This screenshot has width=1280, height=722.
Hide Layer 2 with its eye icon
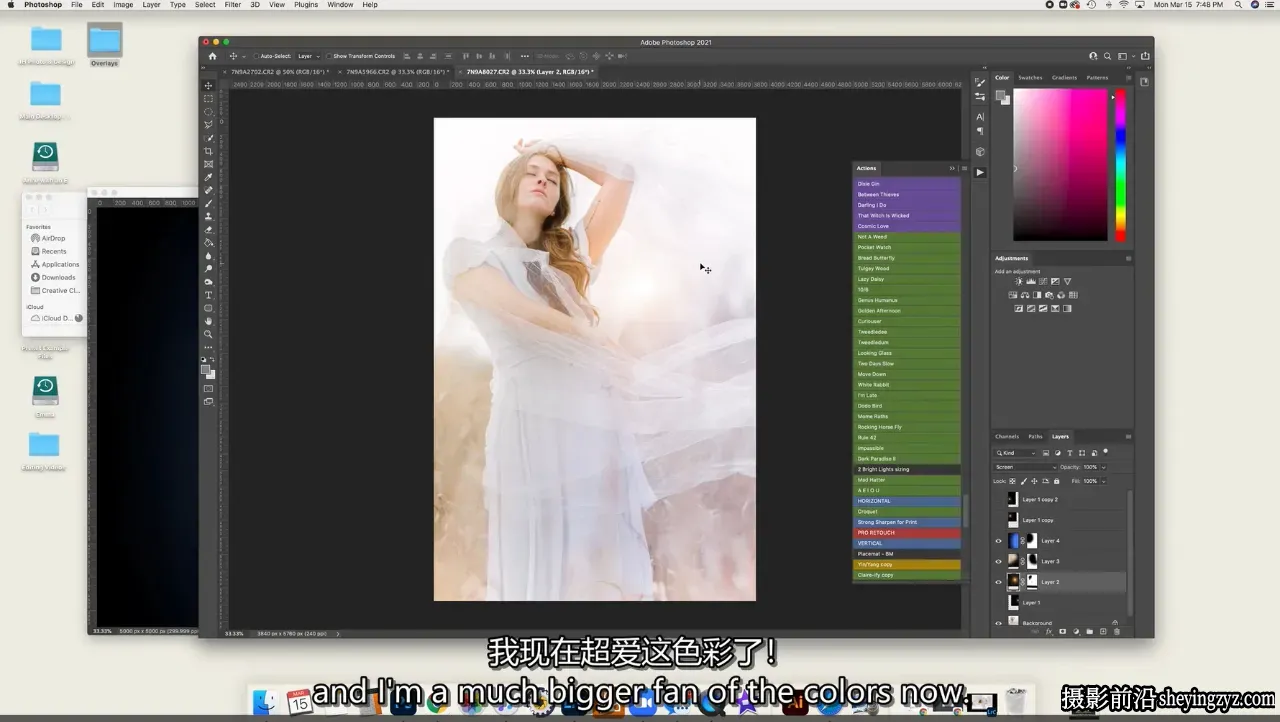click(x=998, y=582)
